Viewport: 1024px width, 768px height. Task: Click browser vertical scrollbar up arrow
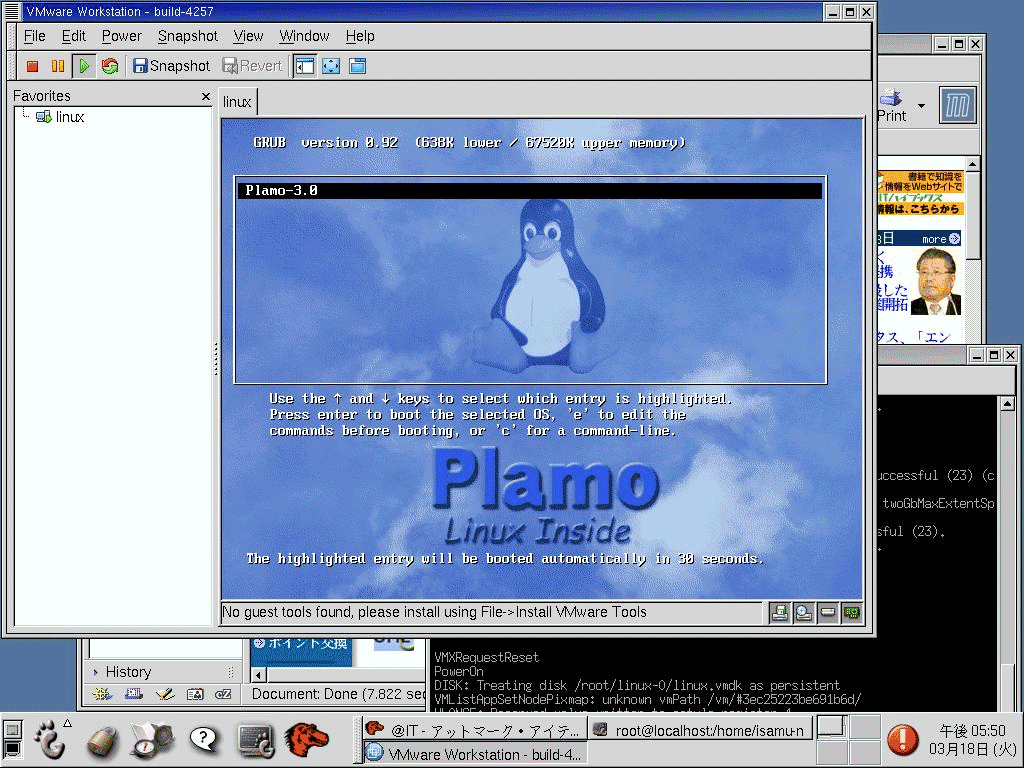(972, 164)
